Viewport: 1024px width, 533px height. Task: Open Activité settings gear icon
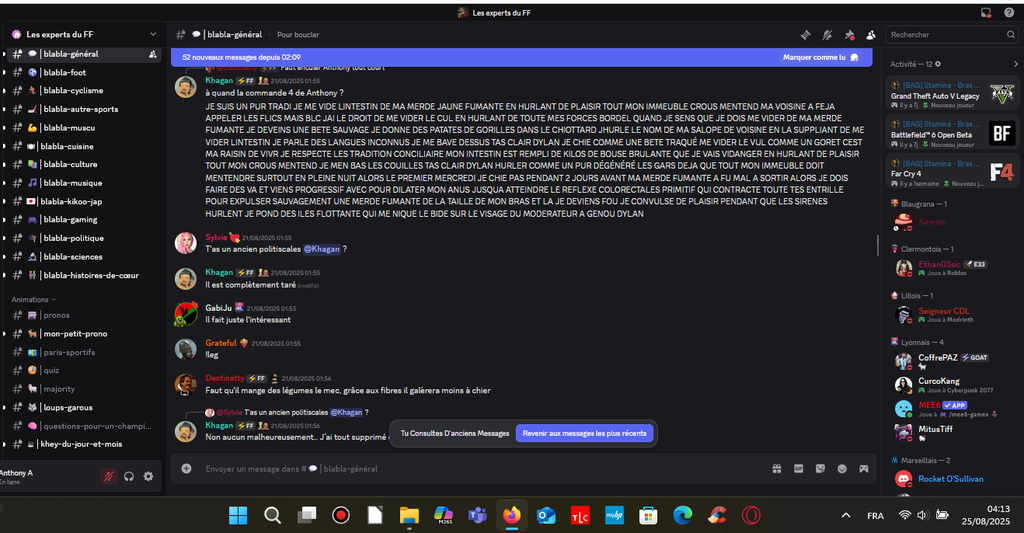coord(938,64)
